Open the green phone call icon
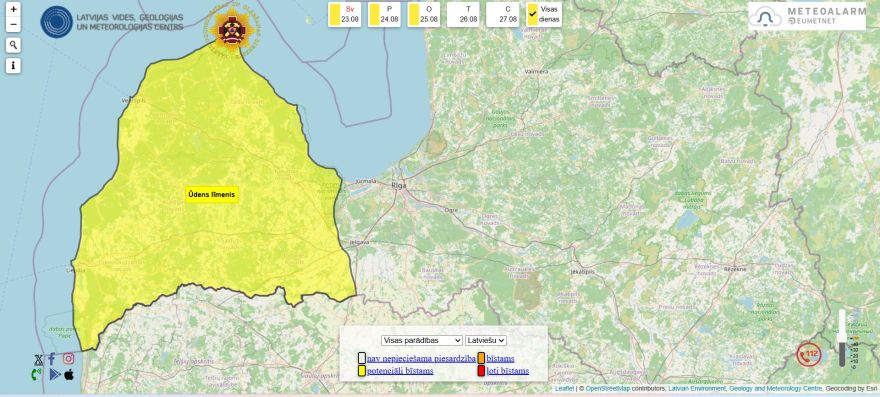This screenshot has width=880, height=397. pyautogui.click(x=36, y=375)
